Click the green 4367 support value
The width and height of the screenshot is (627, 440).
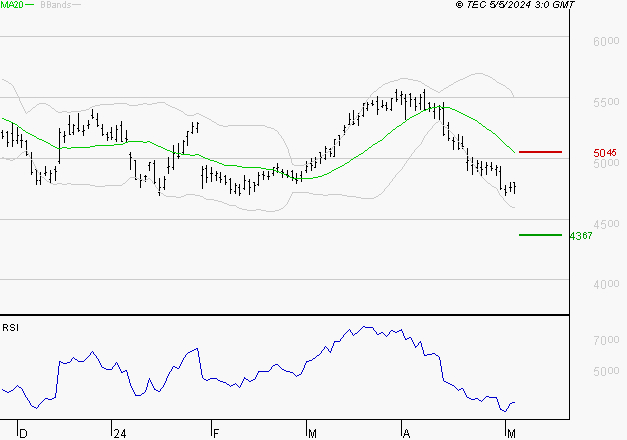[x=581, y=236]
